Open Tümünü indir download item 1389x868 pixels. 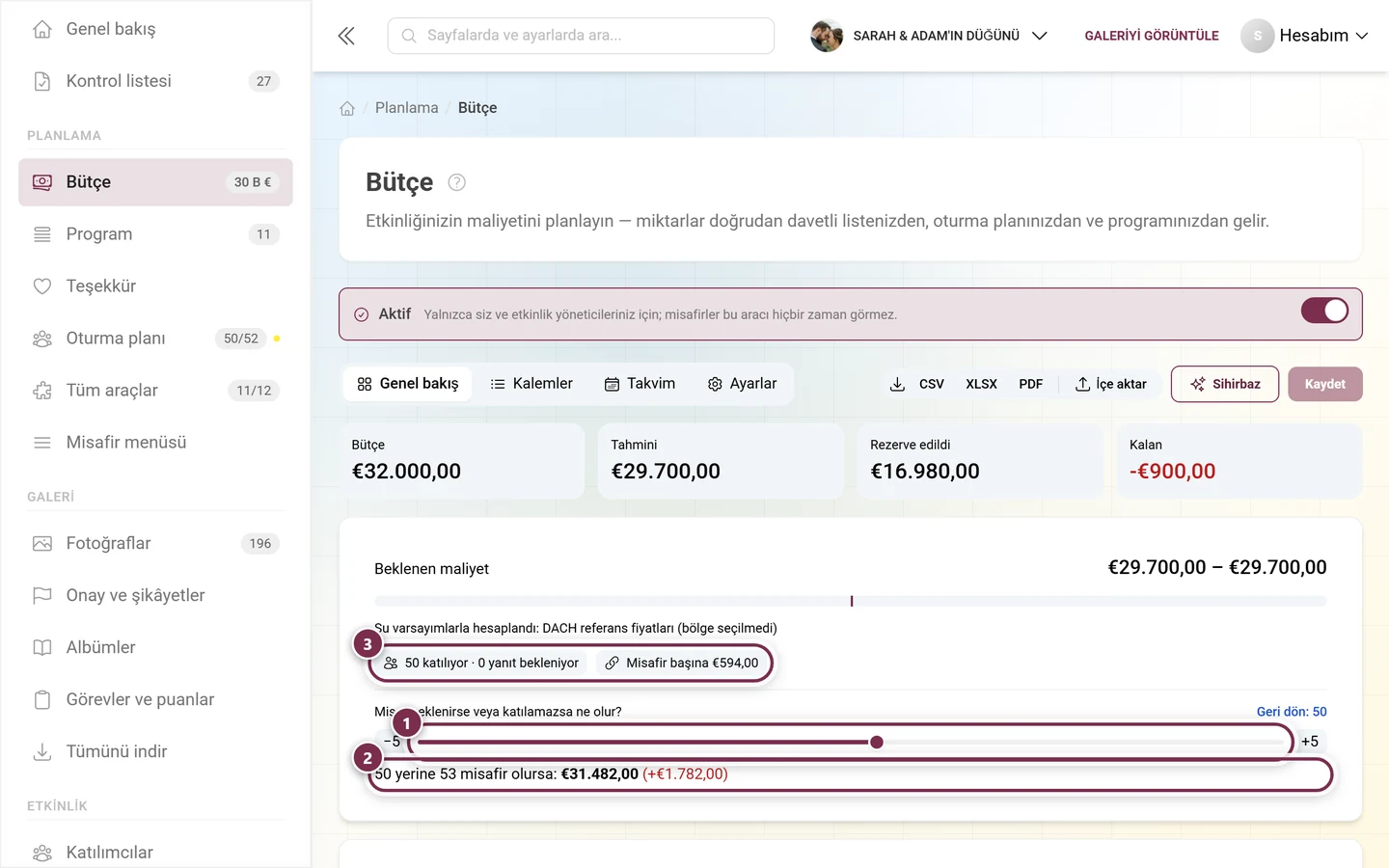tap(155, 751)
